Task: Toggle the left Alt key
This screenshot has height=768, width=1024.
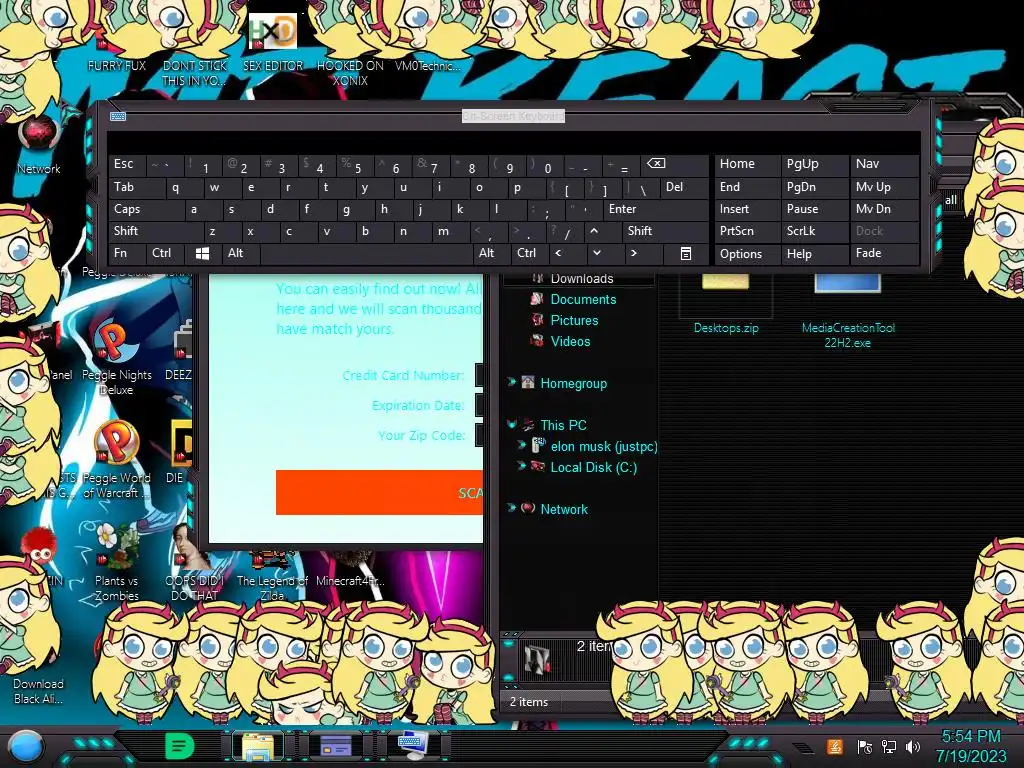Action: 240,253
